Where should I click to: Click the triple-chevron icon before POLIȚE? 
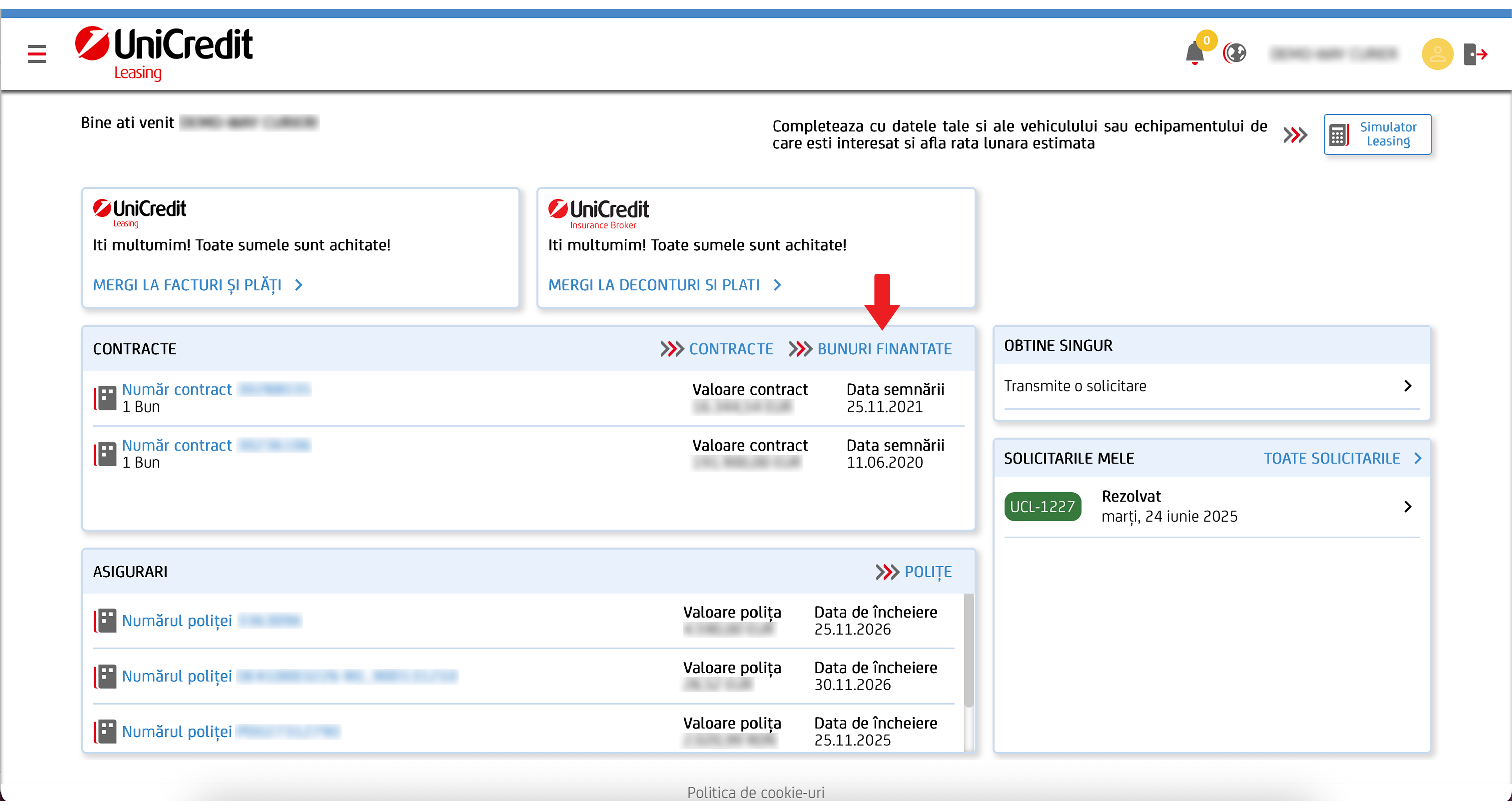[887, 572]
